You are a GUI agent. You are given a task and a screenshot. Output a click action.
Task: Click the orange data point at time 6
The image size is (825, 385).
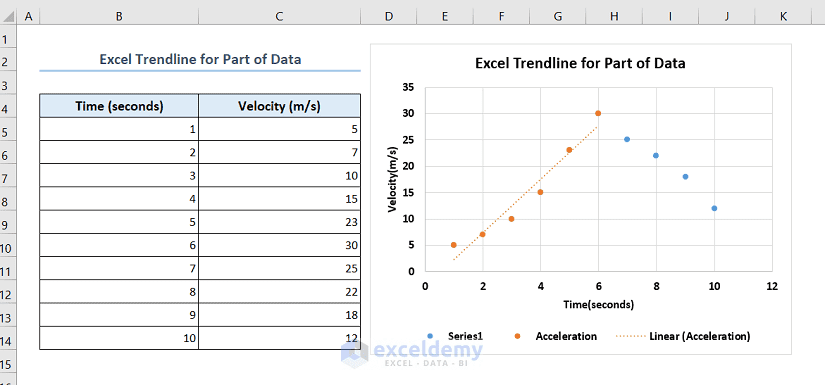coord(598,113)
